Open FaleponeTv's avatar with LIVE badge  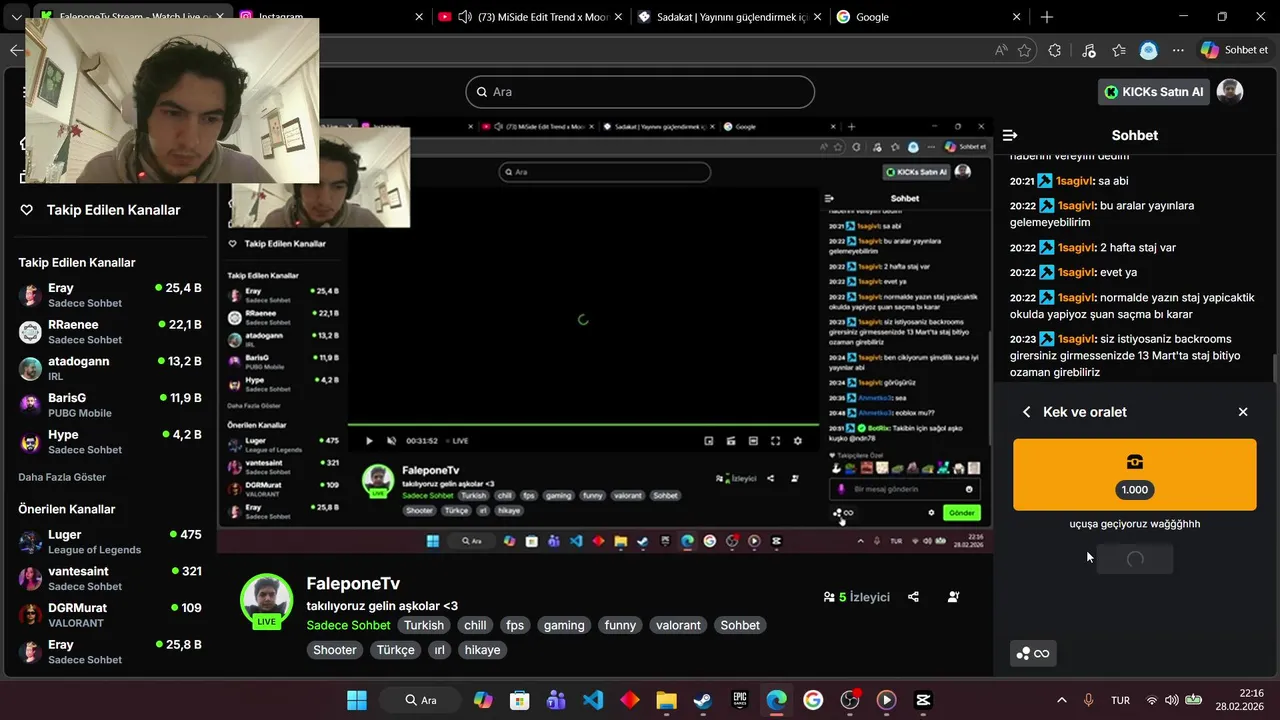tap(266, 600)
